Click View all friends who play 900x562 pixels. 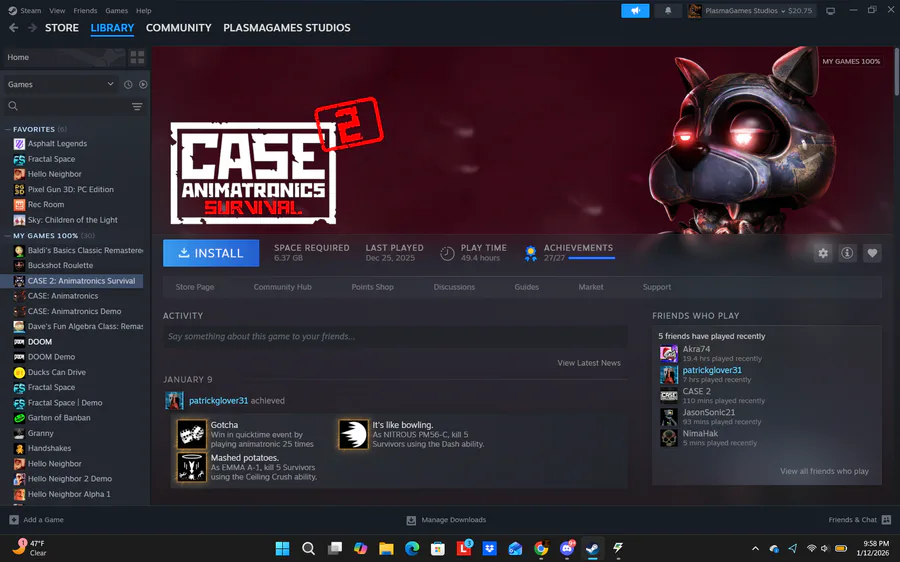[824, 471]
